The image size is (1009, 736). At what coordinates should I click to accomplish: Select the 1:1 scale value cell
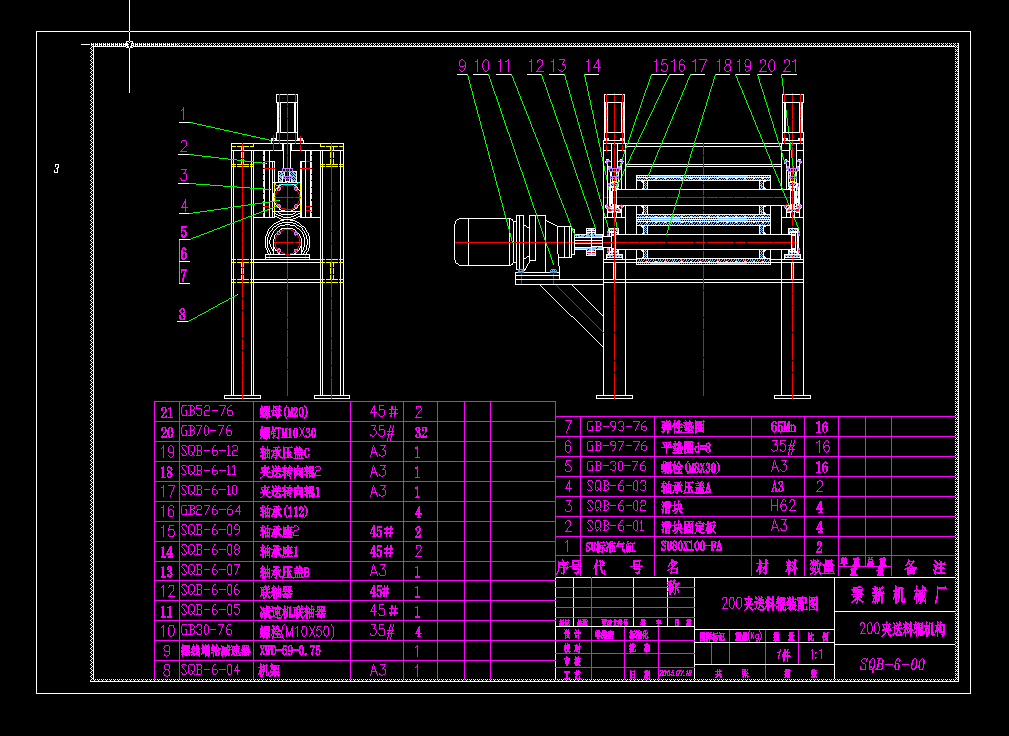pyautogui.click(x=817, y=655)
